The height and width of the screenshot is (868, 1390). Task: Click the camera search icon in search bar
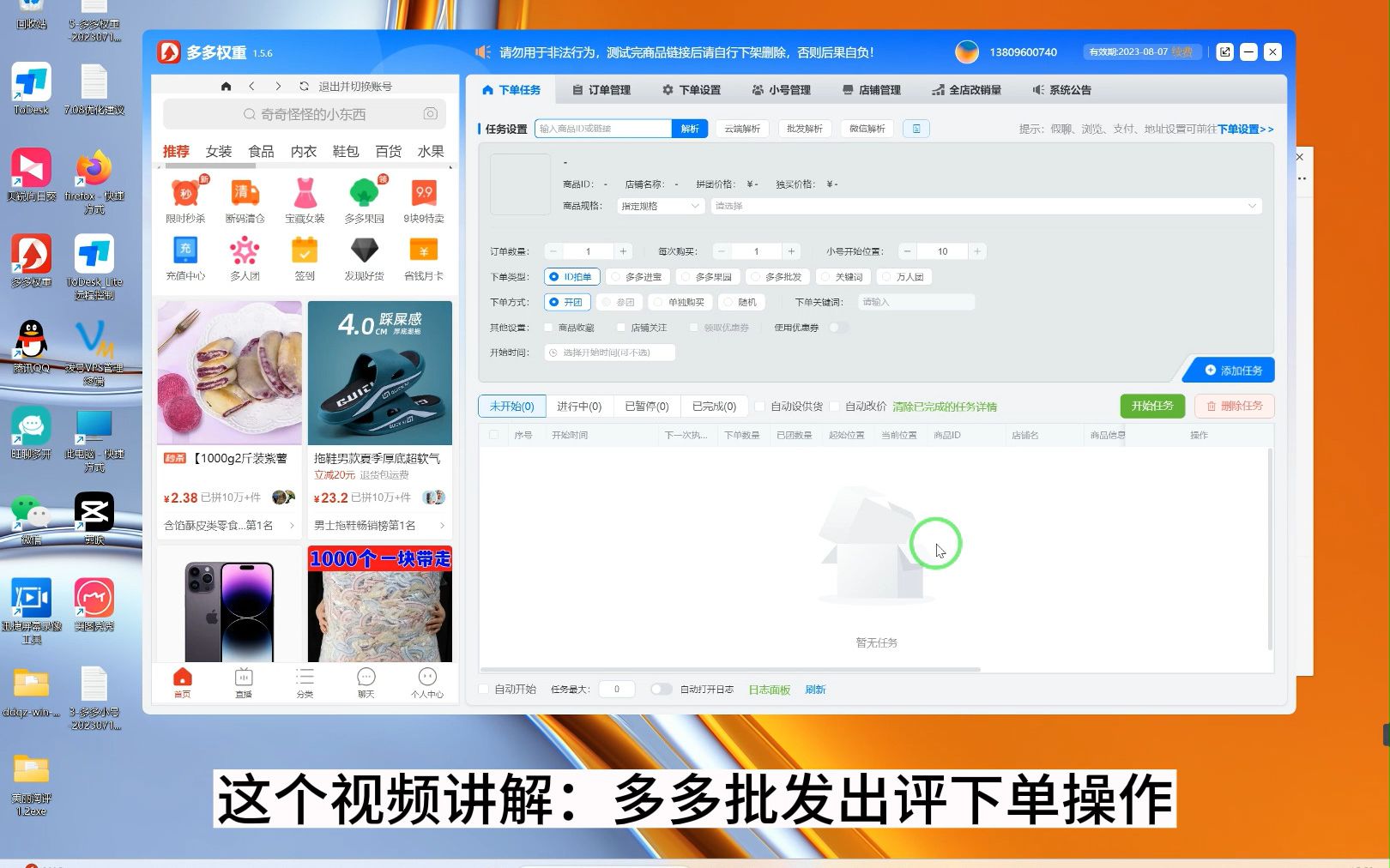coord(431,114)
